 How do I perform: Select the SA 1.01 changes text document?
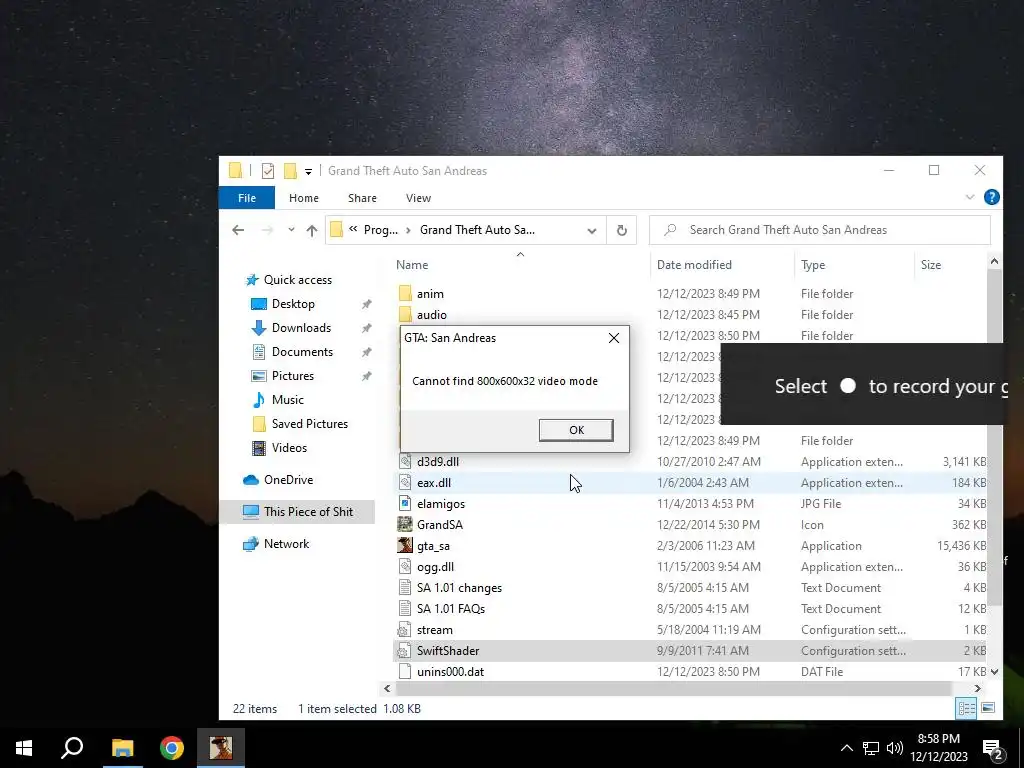459,588
